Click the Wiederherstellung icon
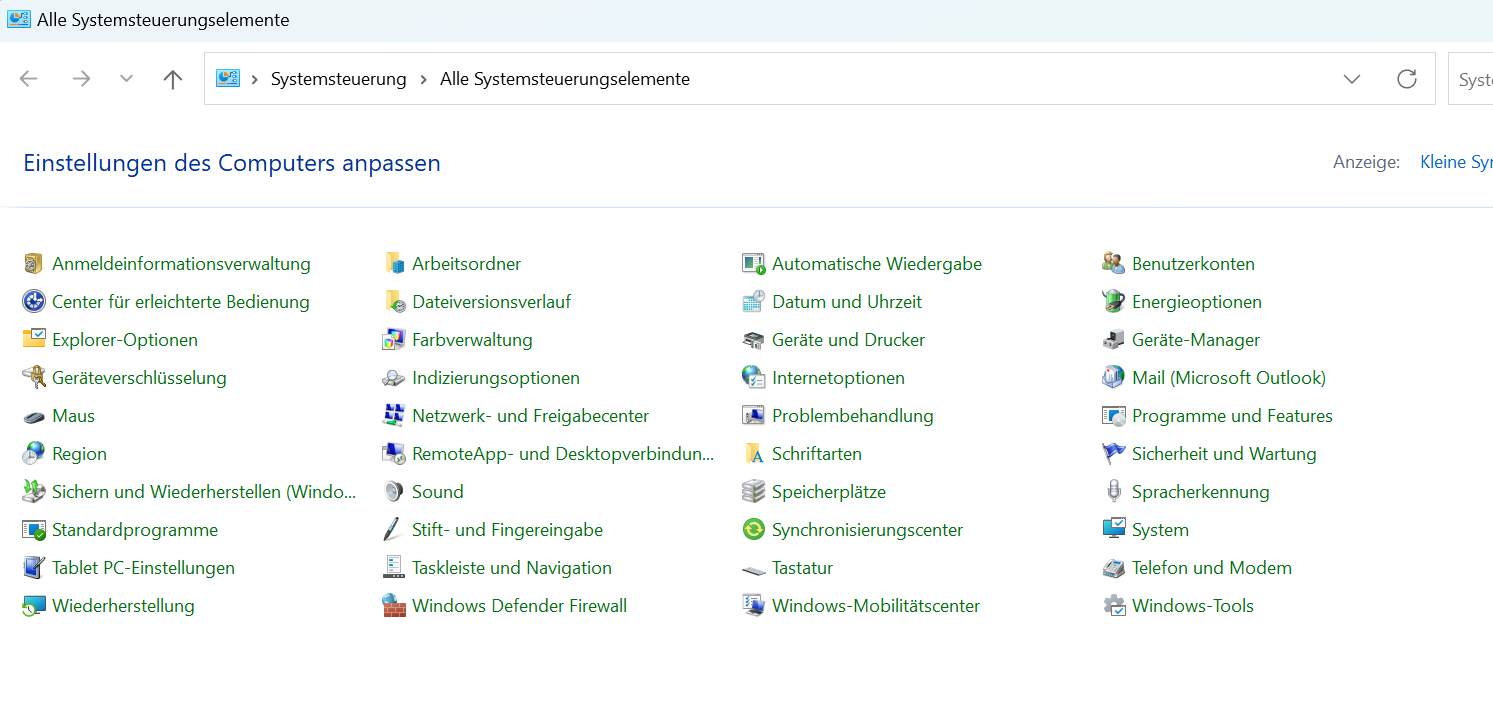The image size is (1493, 724). pyautogui.click(x=34, y=606)
